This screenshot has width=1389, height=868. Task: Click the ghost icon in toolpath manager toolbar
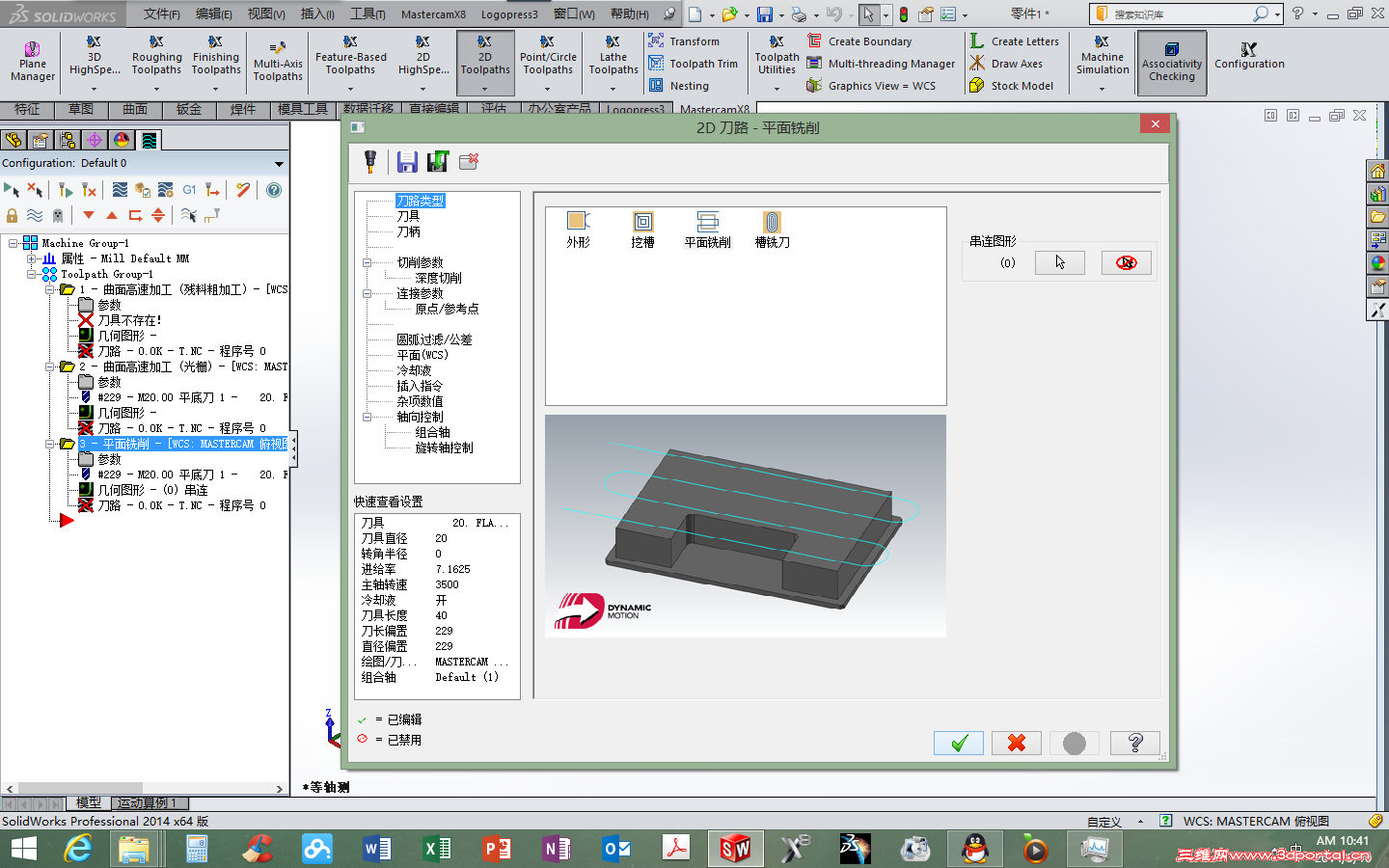[58, 215]
